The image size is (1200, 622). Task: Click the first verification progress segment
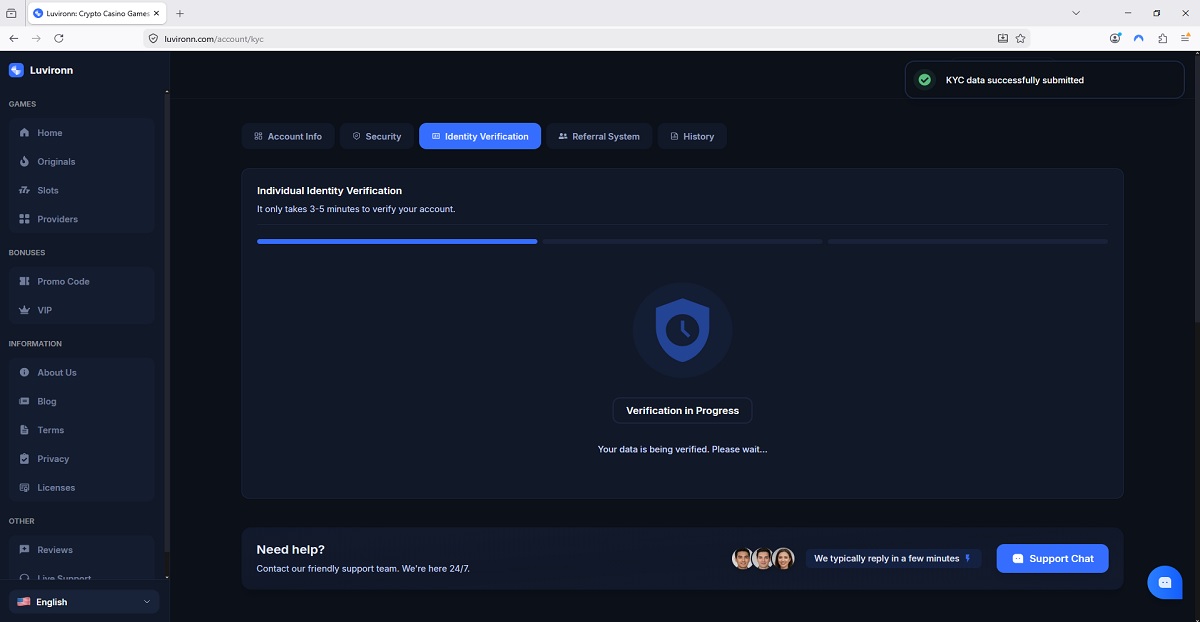tap(397, 241)
